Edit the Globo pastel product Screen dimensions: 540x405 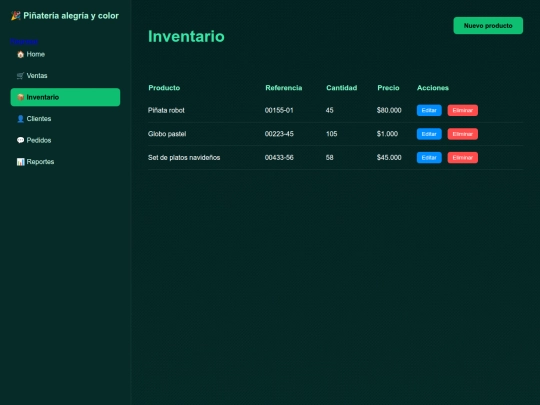(429, 134)
